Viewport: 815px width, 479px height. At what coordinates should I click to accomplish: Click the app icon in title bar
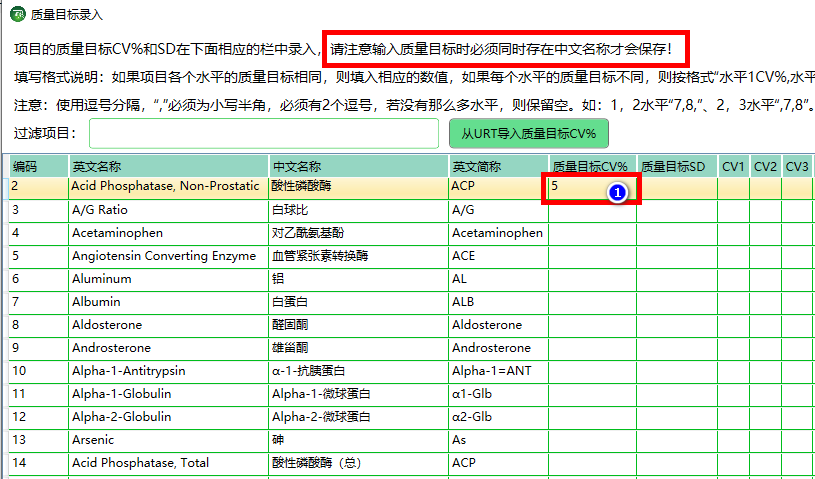click(17, 15)
